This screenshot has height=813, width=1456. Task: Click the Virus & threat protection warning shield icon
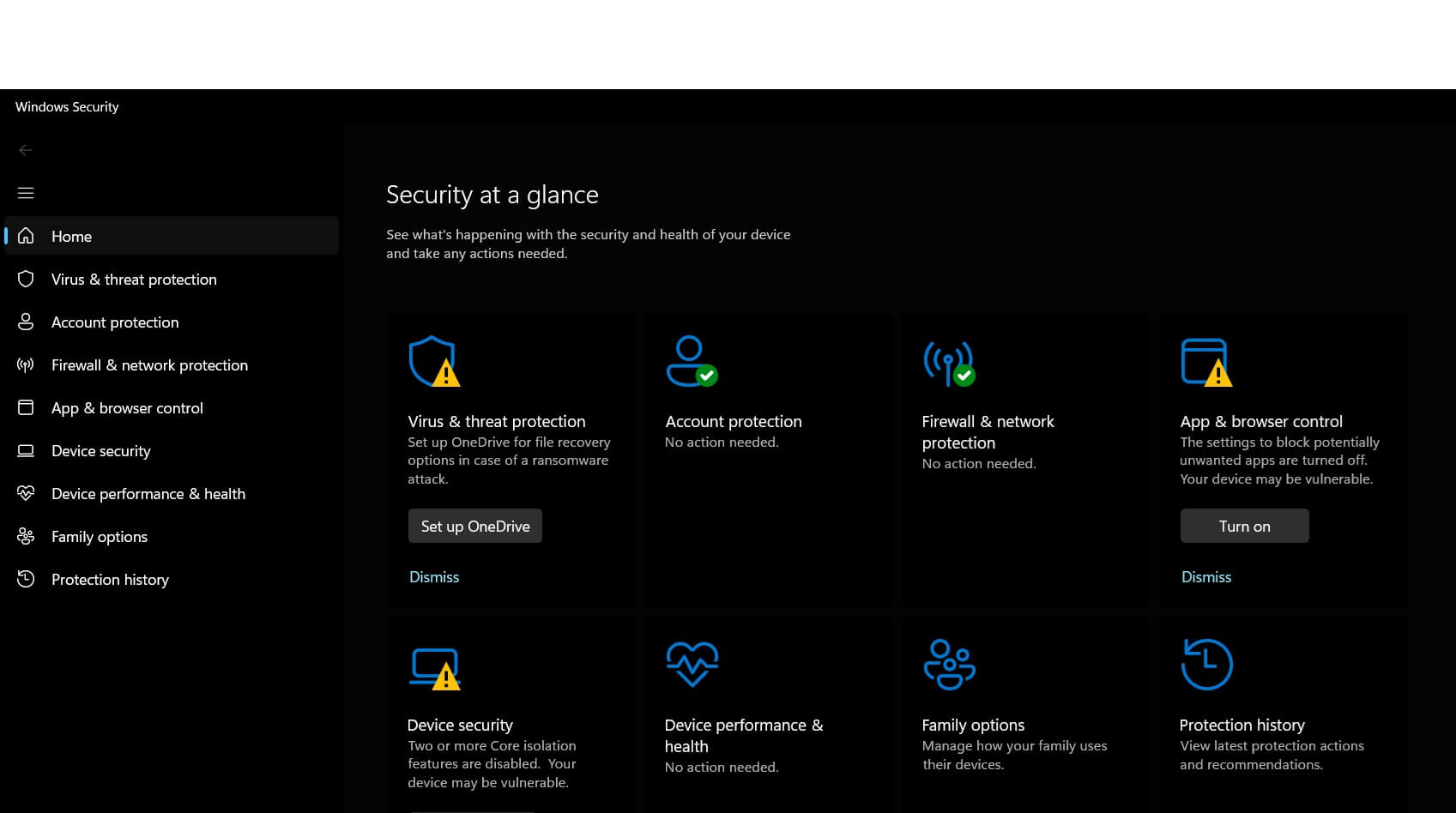433,361
